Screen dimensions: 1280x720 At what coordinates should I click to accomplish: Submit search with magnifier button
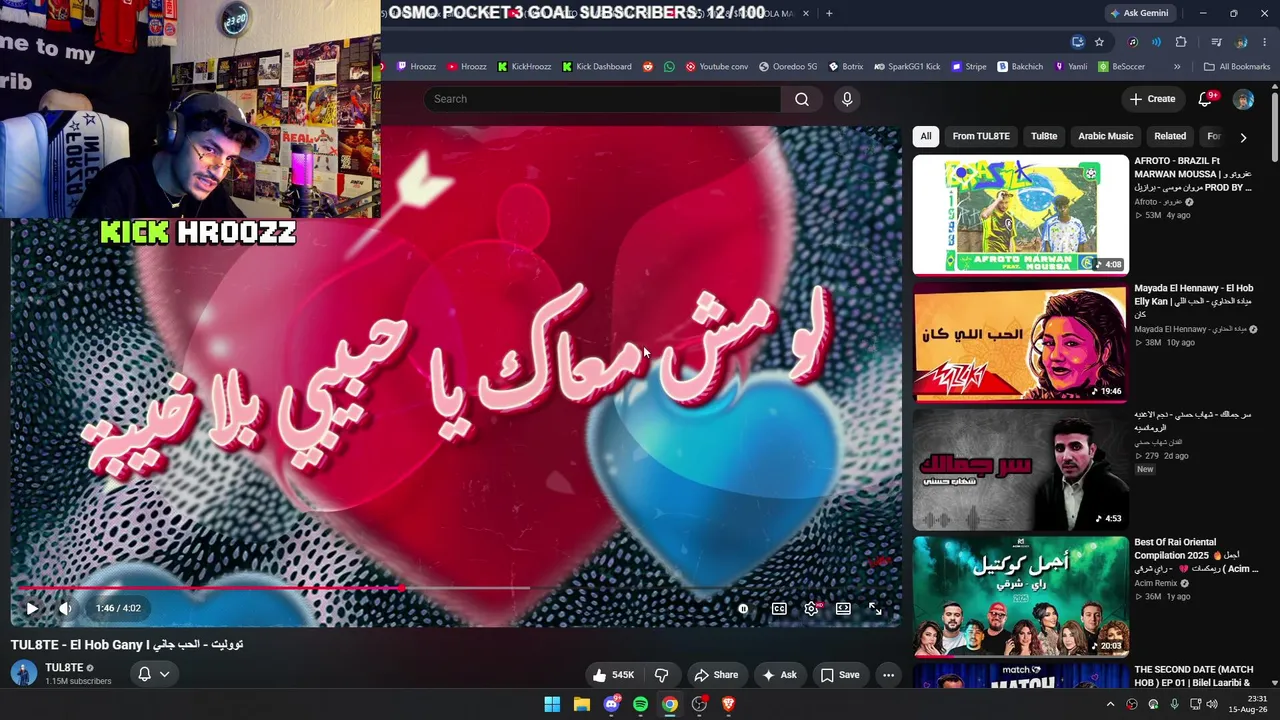point(802,99)
